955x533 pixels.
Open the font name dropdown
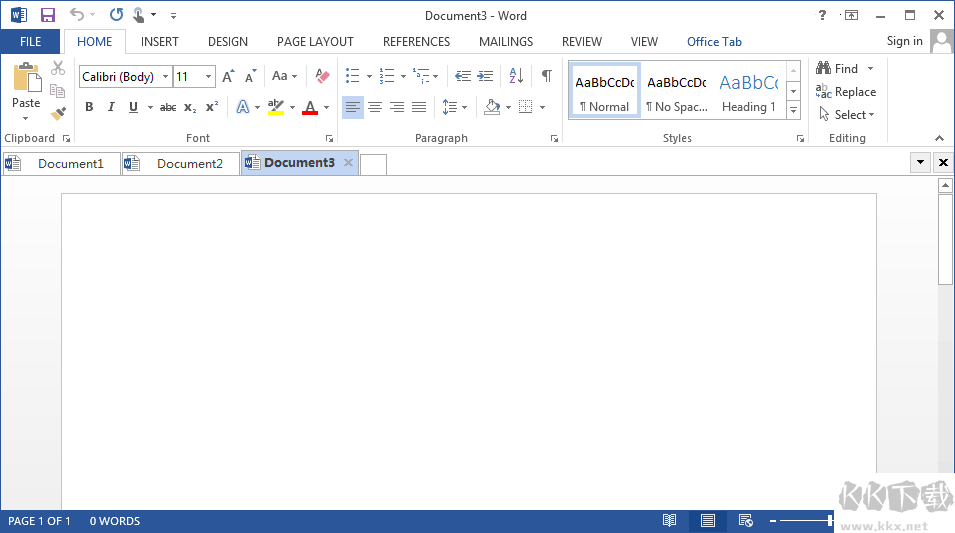pyautogui.click(x=165, y=77)
